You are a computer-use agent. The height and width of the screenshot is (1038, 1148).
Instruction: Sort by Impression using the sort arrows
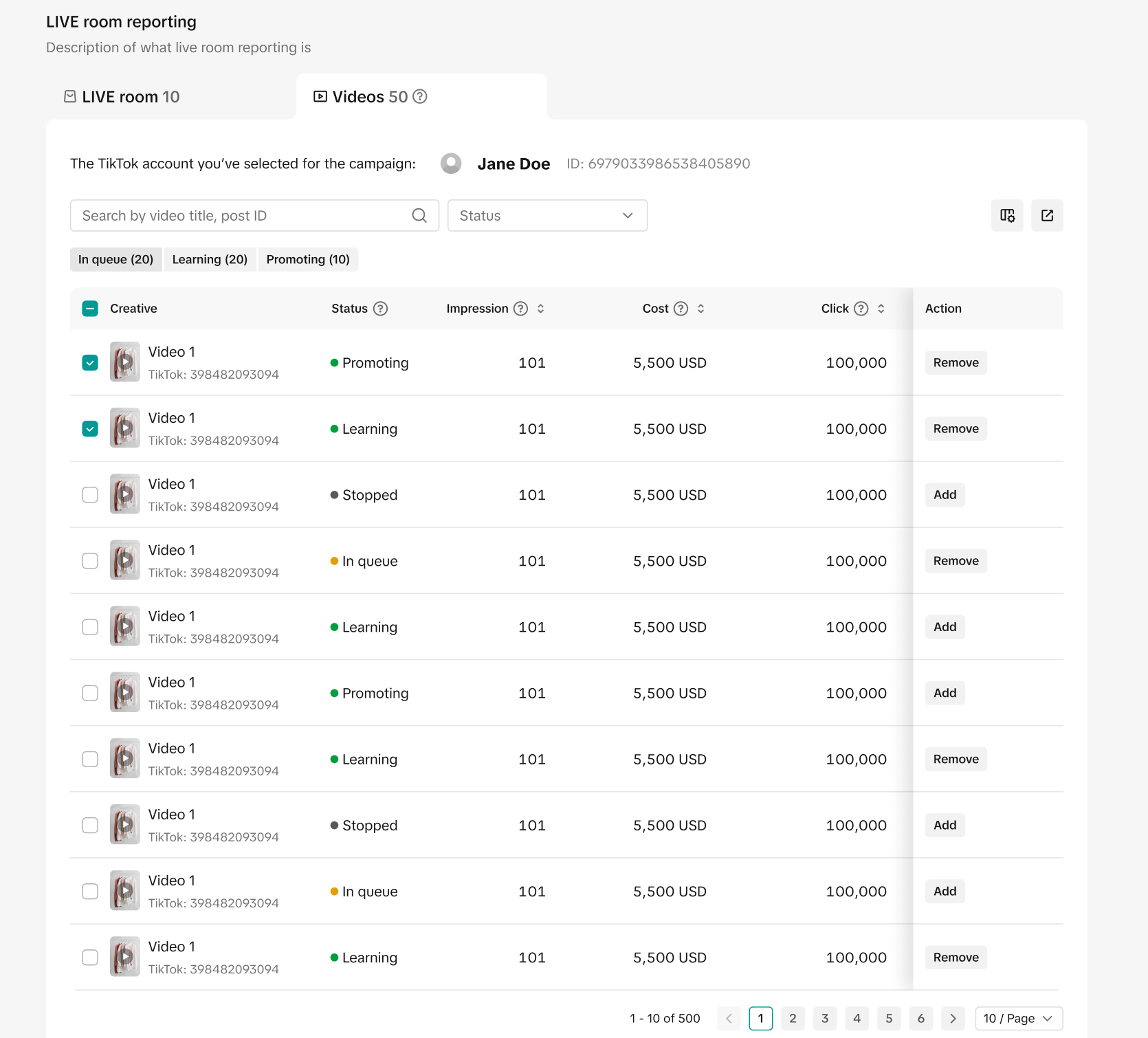point(541,309)
